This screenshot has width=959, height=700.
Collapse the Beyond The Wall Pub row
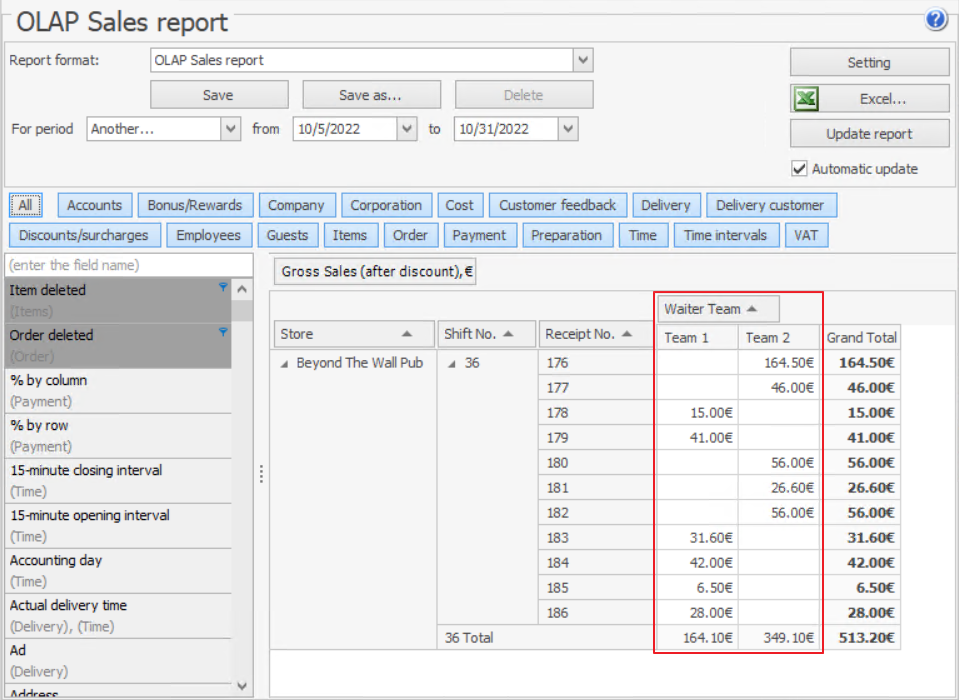pyautogui.click(x=284, y=364)
